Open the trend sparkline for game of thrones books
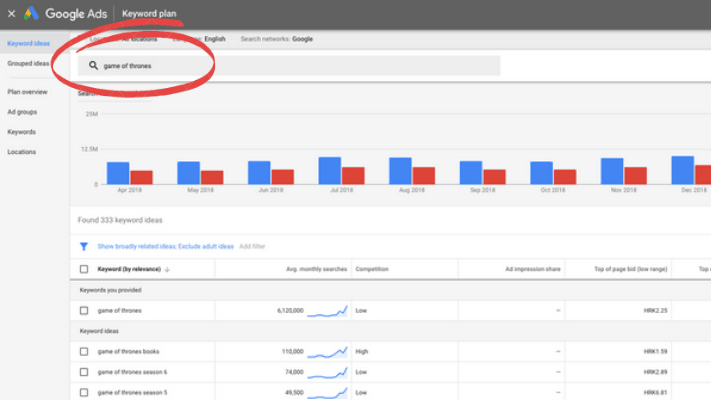The image size is (711, 400). coord(327,351)
